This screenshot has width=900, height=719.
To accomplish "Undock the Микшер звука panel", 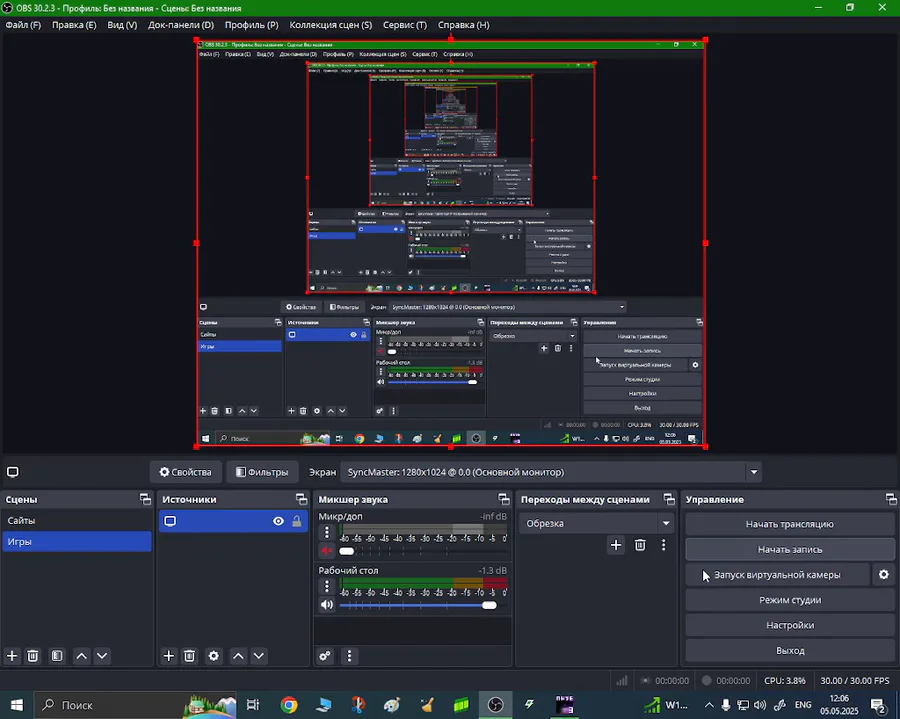I will tap(503, 499).
